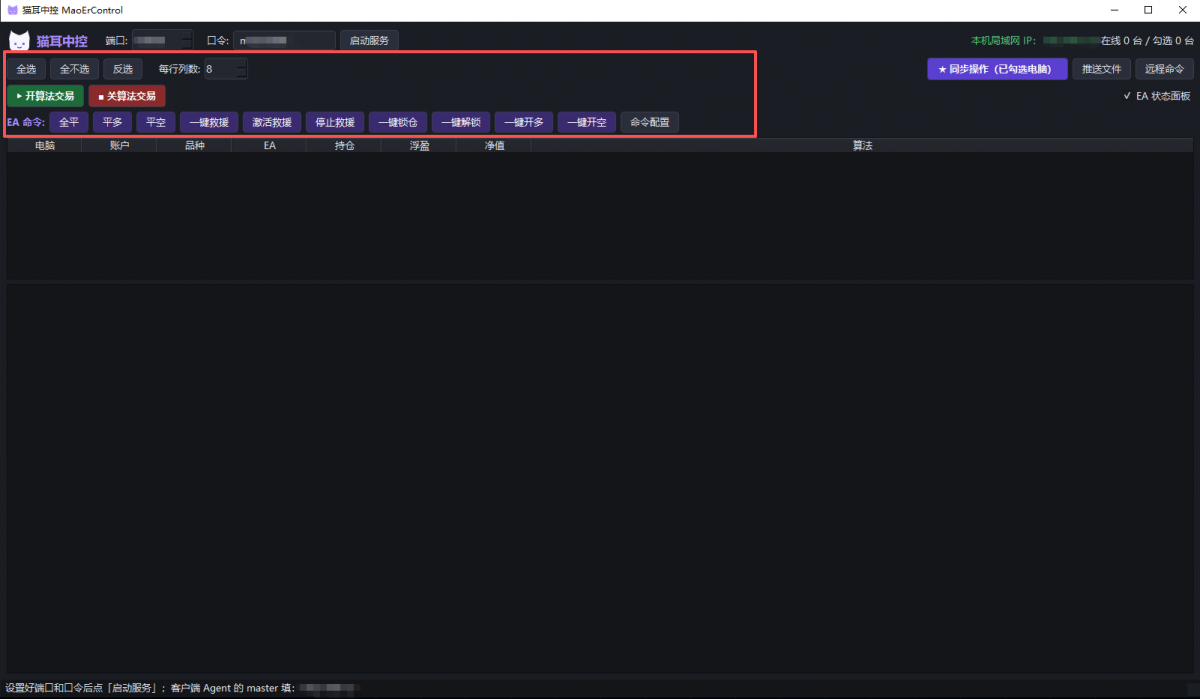Click the 在线 0 台 / 勾选 0 台 counter
1200x699 pixels.
[x=1147, y=41]
